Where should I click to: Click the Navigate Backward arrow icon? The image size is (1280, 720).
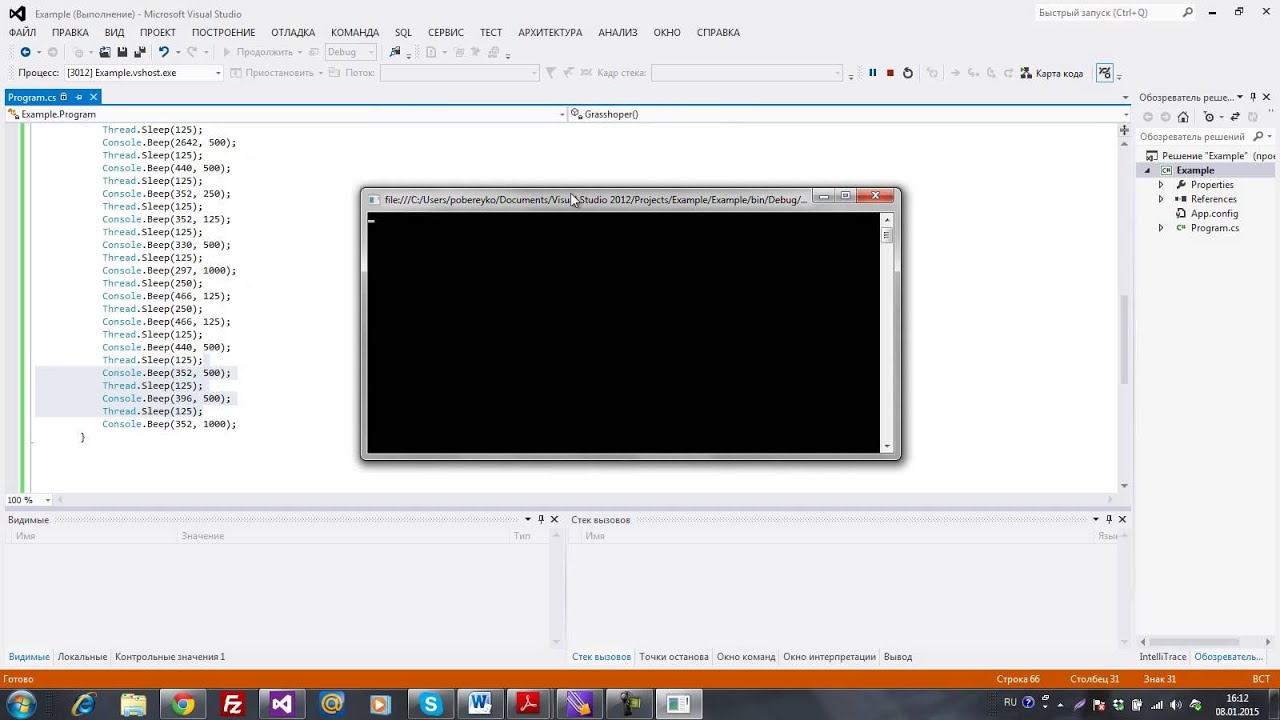click(25, 52)
